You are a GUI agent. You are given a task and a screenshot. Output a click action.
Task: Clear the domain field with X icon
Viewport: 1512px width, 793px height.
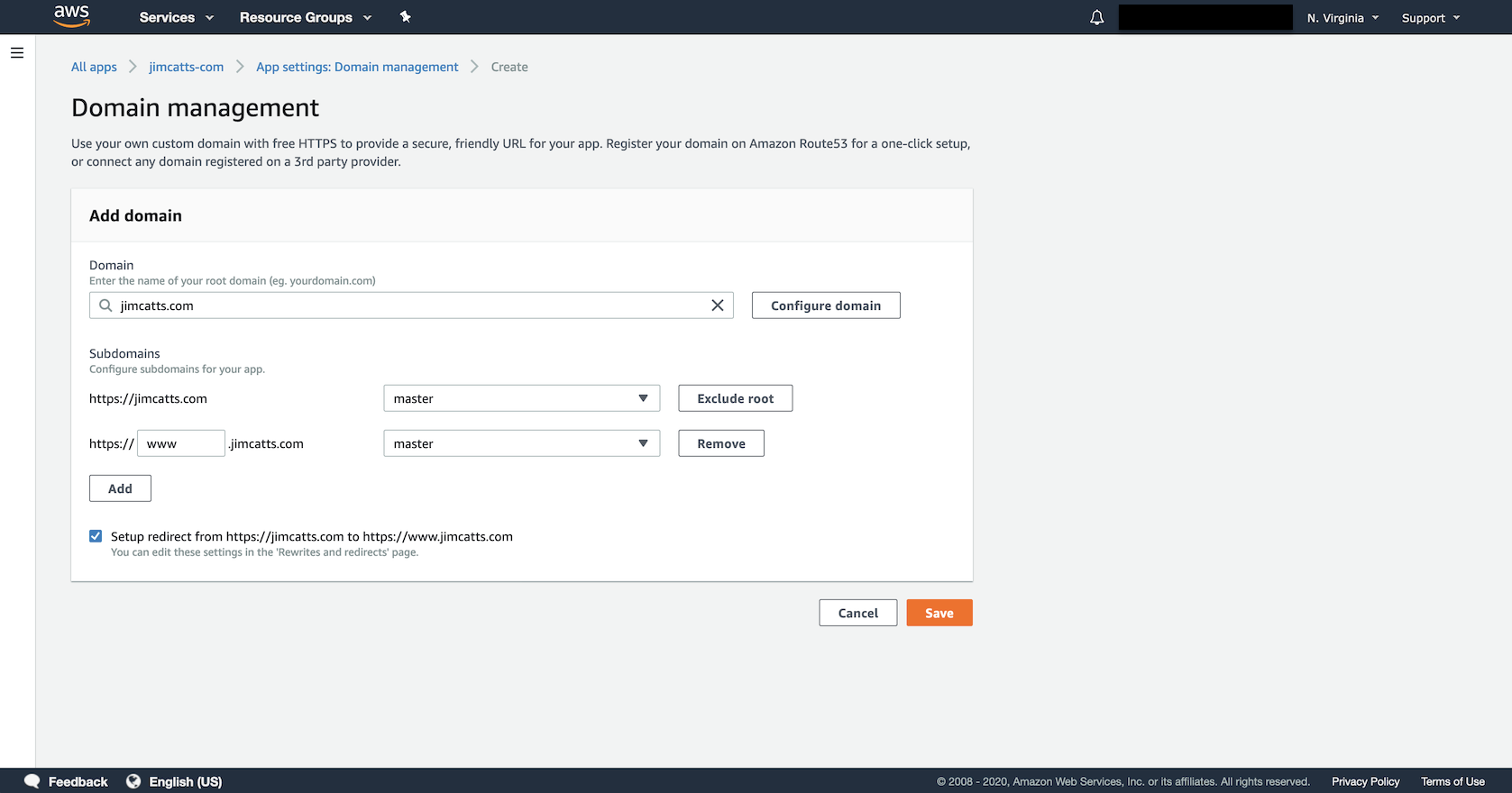point(718,305)
